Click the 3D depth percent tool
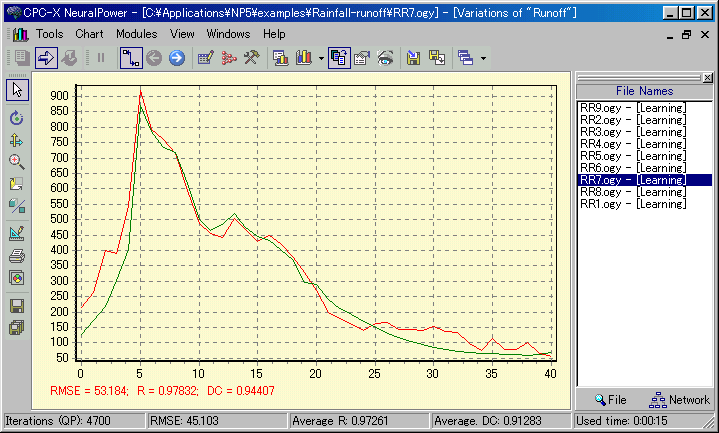This screenshot has height=433, width=719. pyautogui.click(x=17, y=206)
